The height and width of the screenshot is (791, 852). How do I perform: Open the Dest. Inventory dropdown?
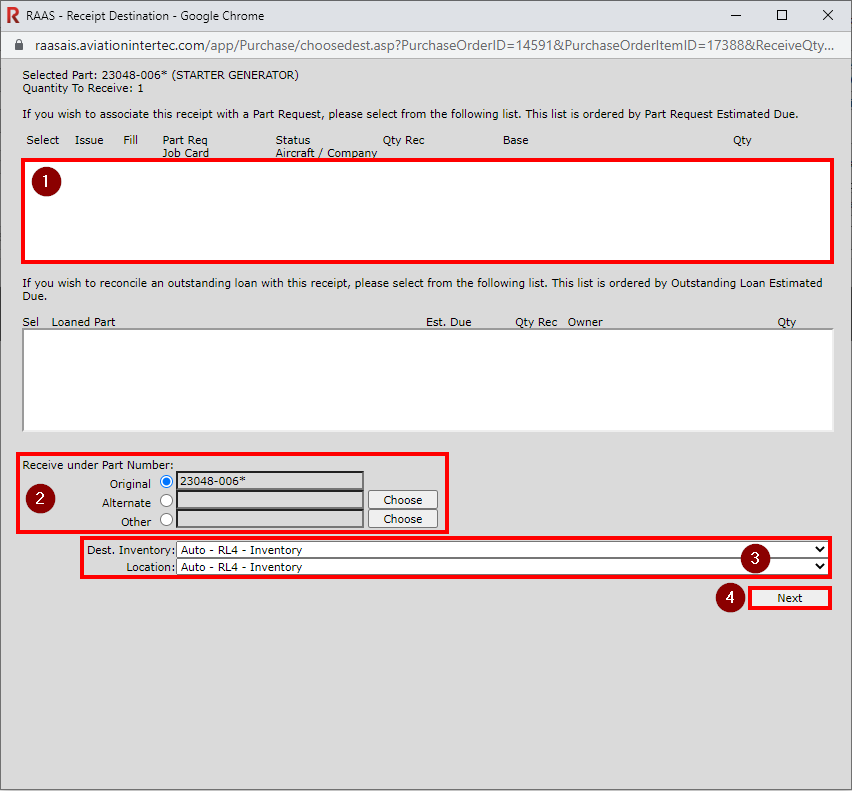pos(501,549)
